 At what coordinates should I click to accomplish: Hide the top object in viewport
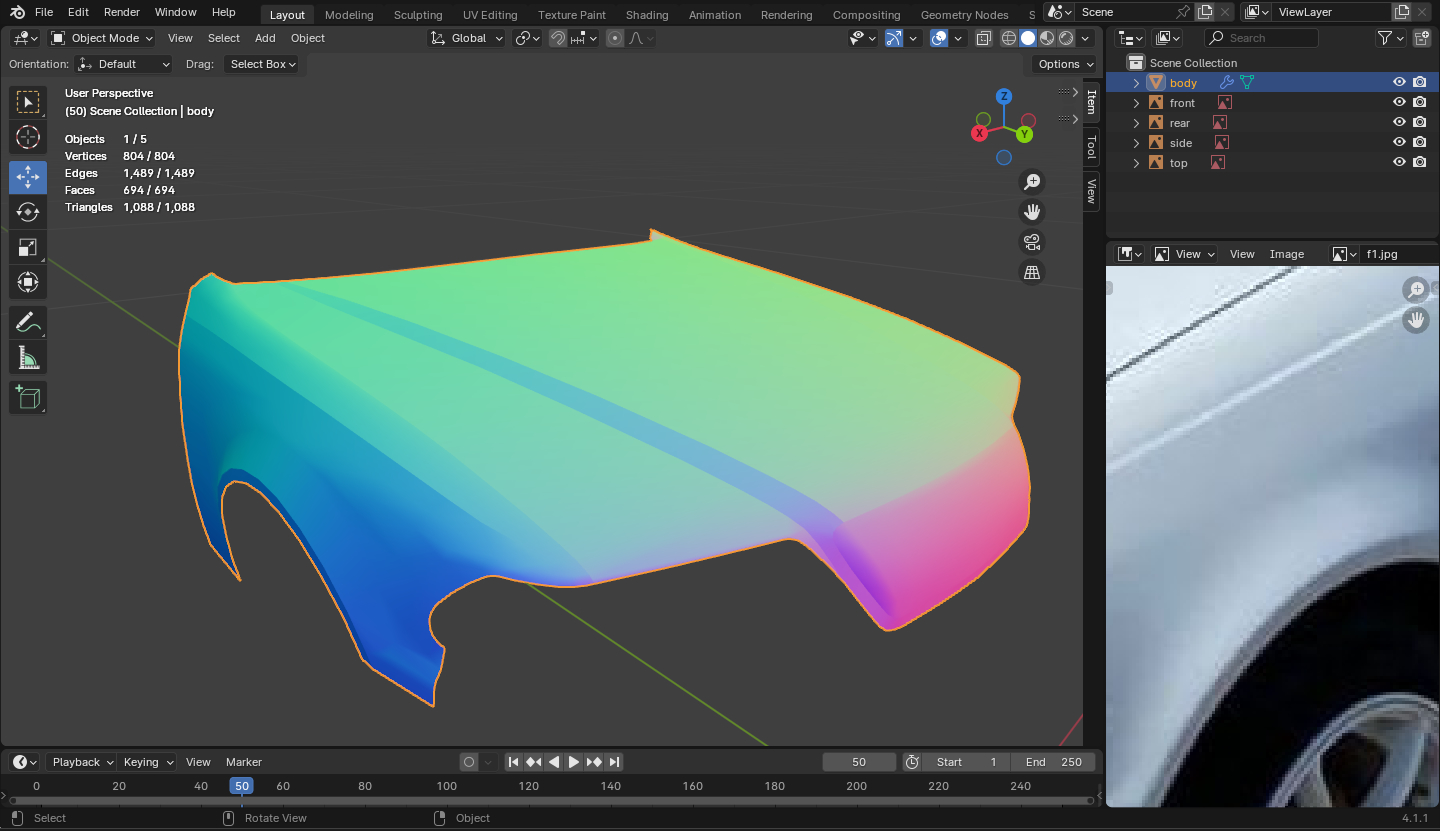click(1399, 163)
